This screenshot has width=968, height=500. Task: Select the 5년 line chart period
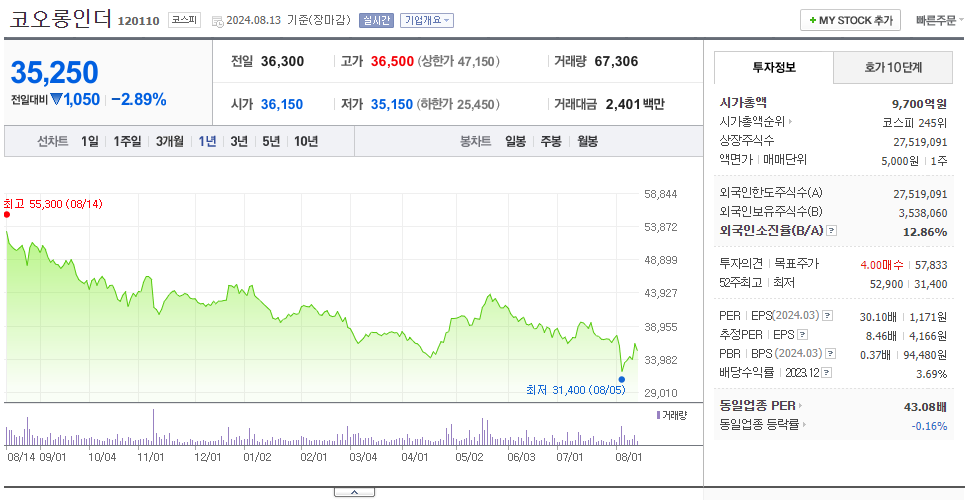271,141
